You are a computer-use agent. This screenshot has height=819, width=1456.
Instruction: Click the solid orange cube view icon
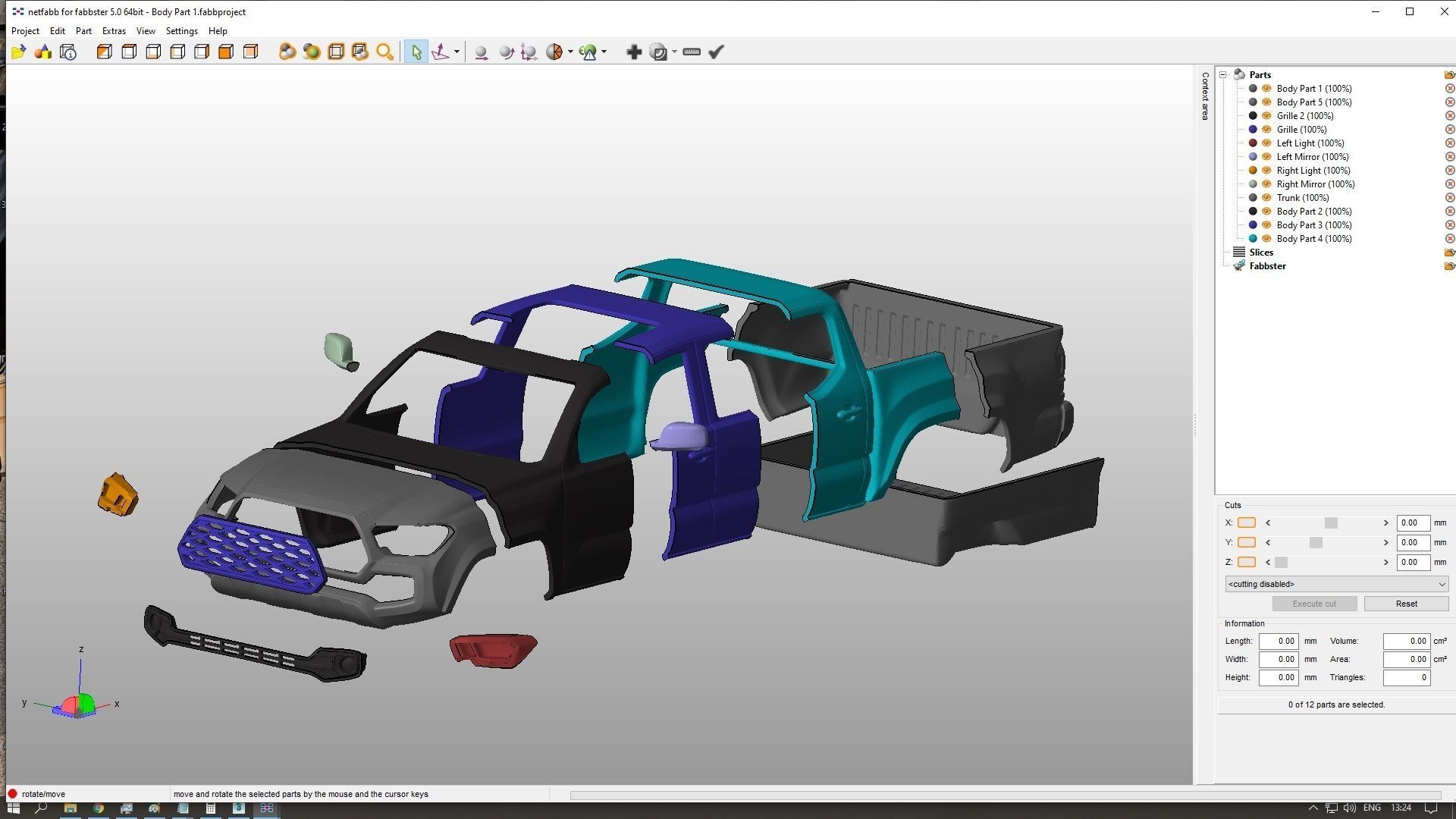[x=226, y=52]
